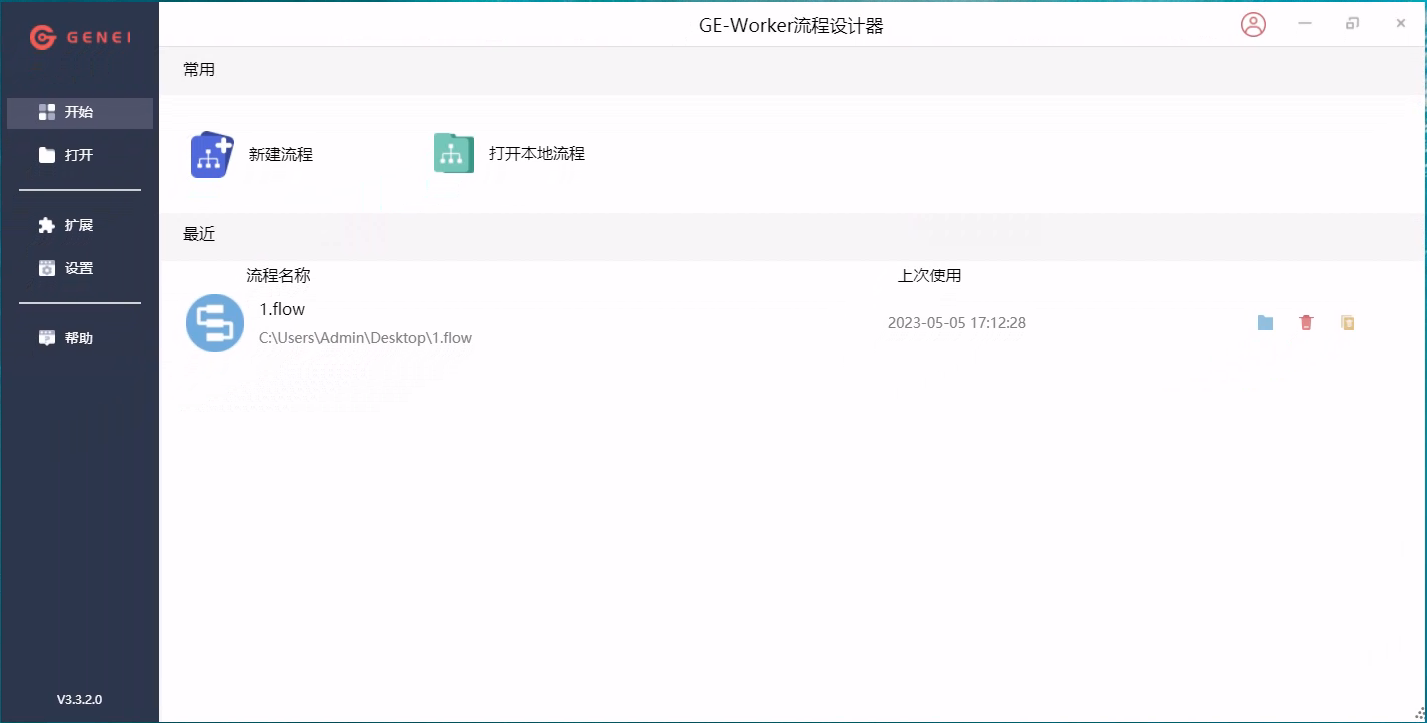Image resolution: width=1427 pixels, height=723 pixels.
Task: Delete 1.flow from recent list
Action: coord(1306,323)
